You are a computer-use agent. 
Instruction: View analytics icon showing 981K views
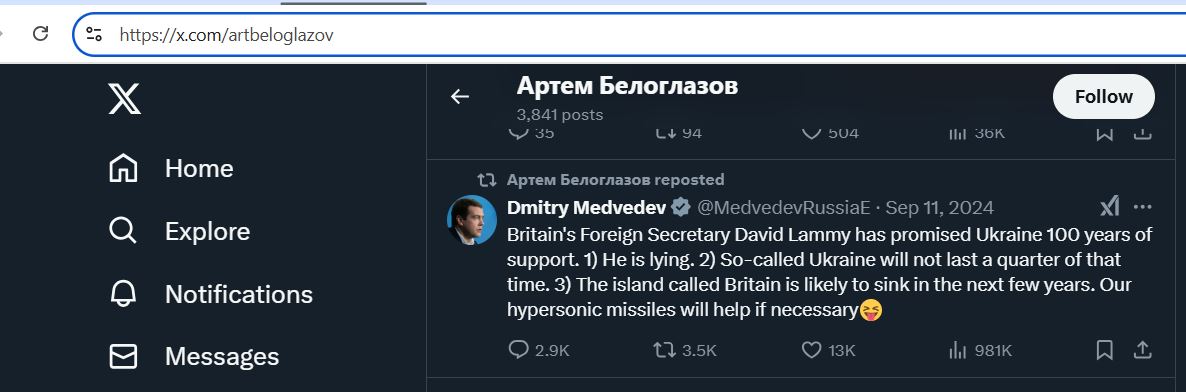[958, 350]
